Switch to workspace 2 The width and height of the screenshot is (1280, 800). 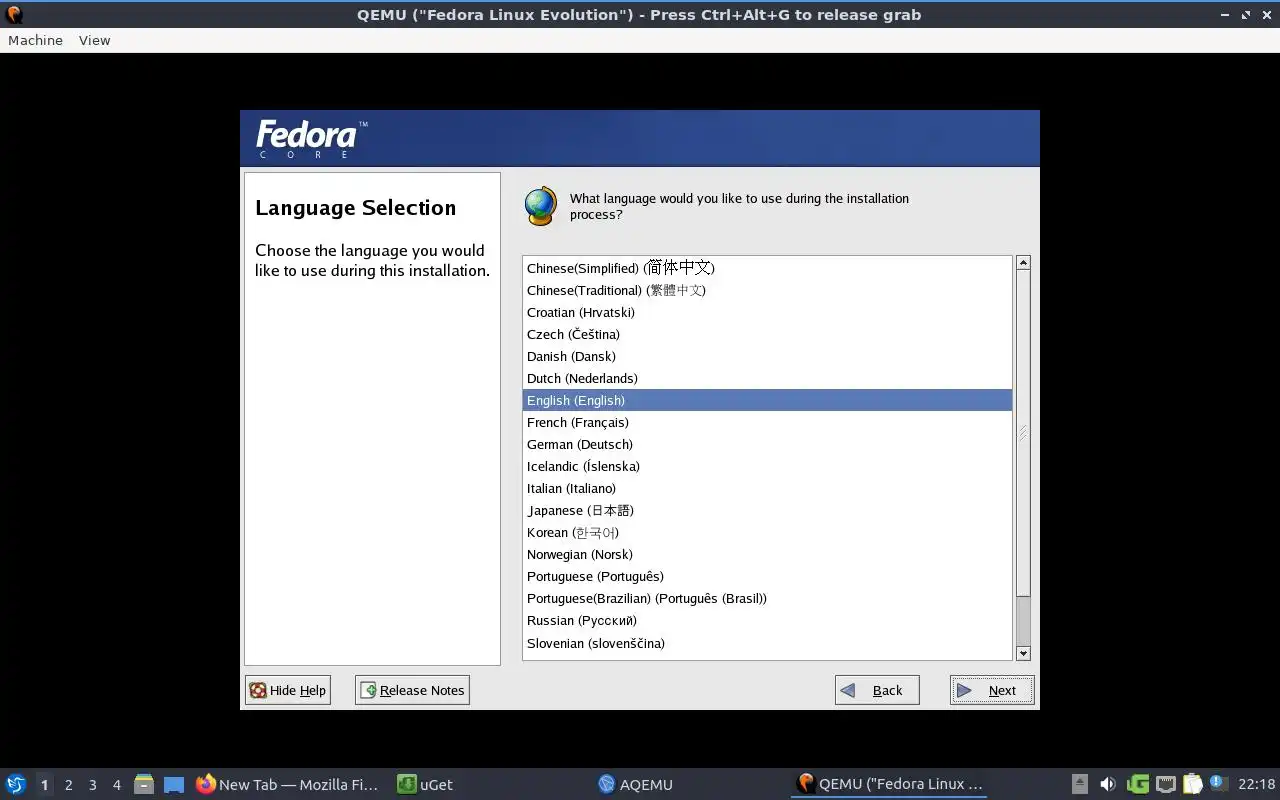click(x=68, y=785)
